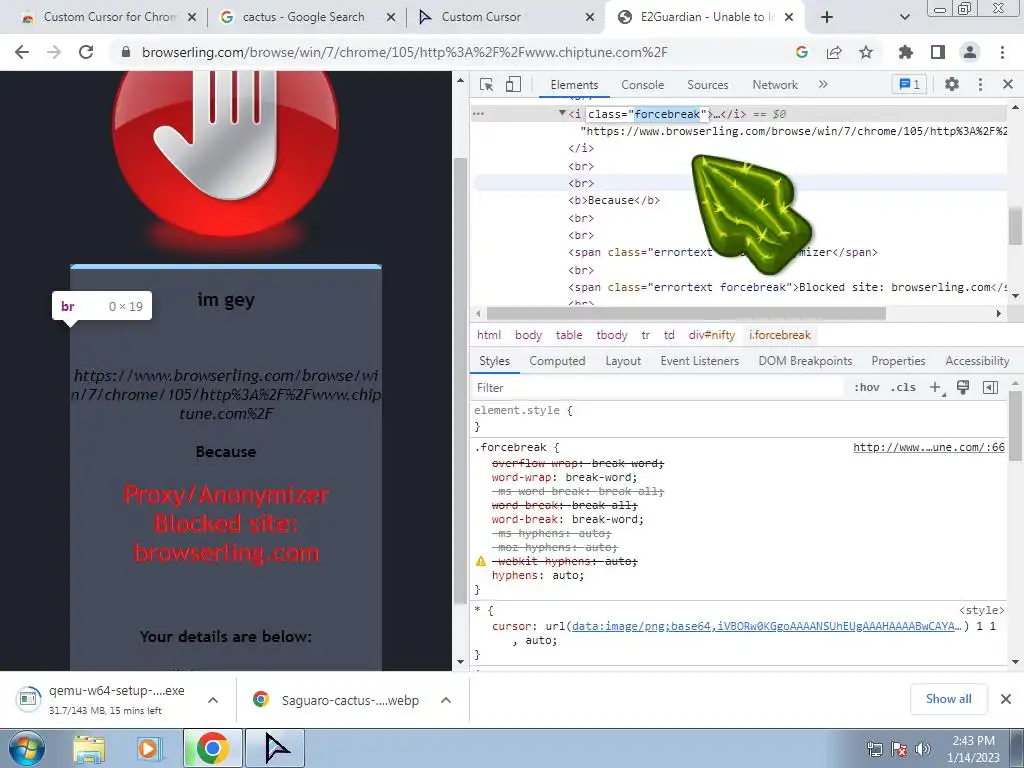Open the DOM Breakpoints pane tab
This screenshot has height=768, width=1024.
pos(805,361)
